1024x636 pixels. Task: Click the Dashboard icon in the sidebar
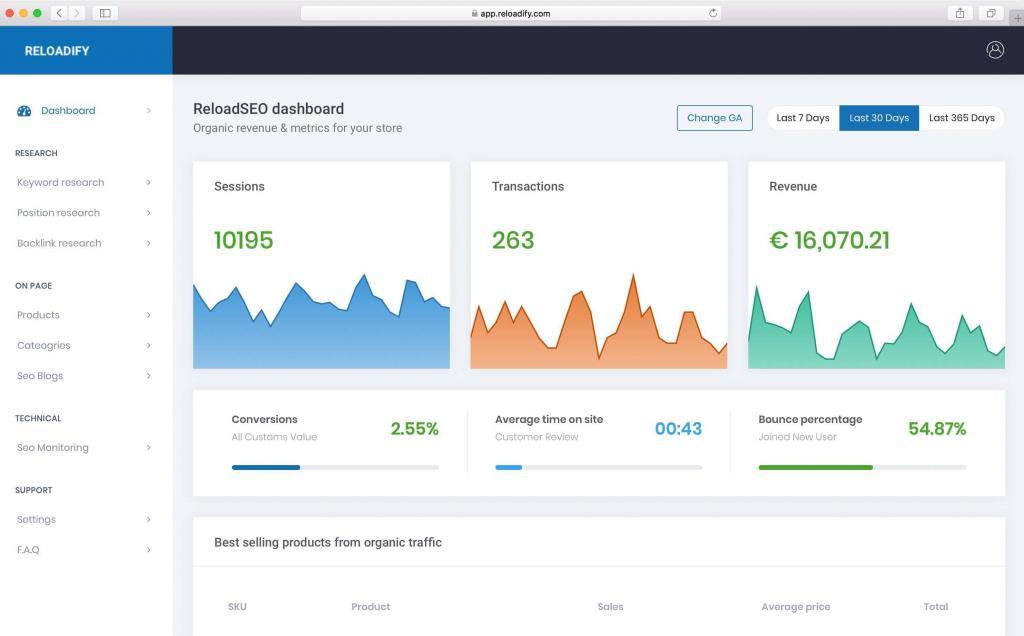coord(24,110)
